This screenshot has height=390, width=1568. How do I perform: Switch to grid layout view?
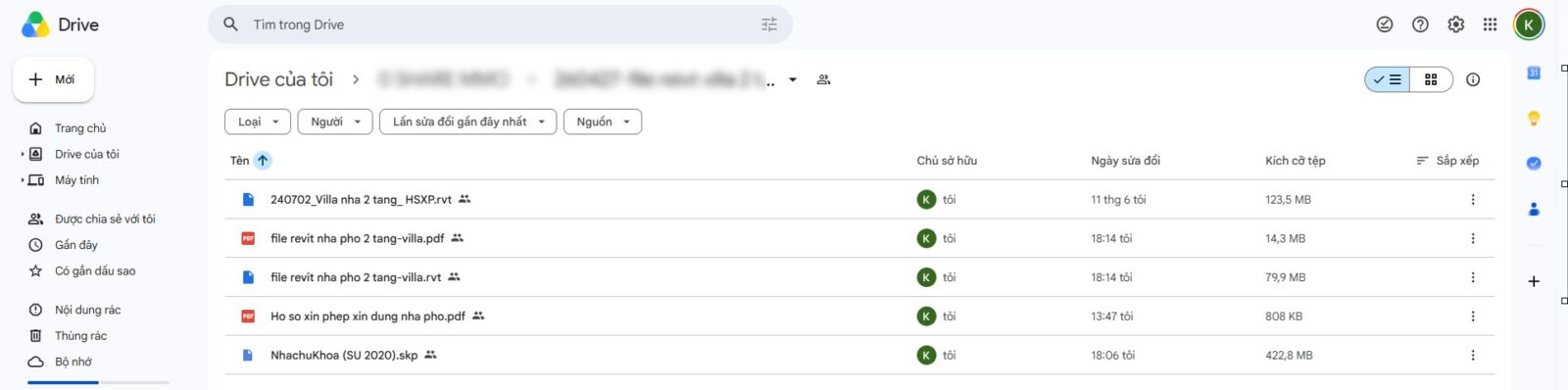1431,79
